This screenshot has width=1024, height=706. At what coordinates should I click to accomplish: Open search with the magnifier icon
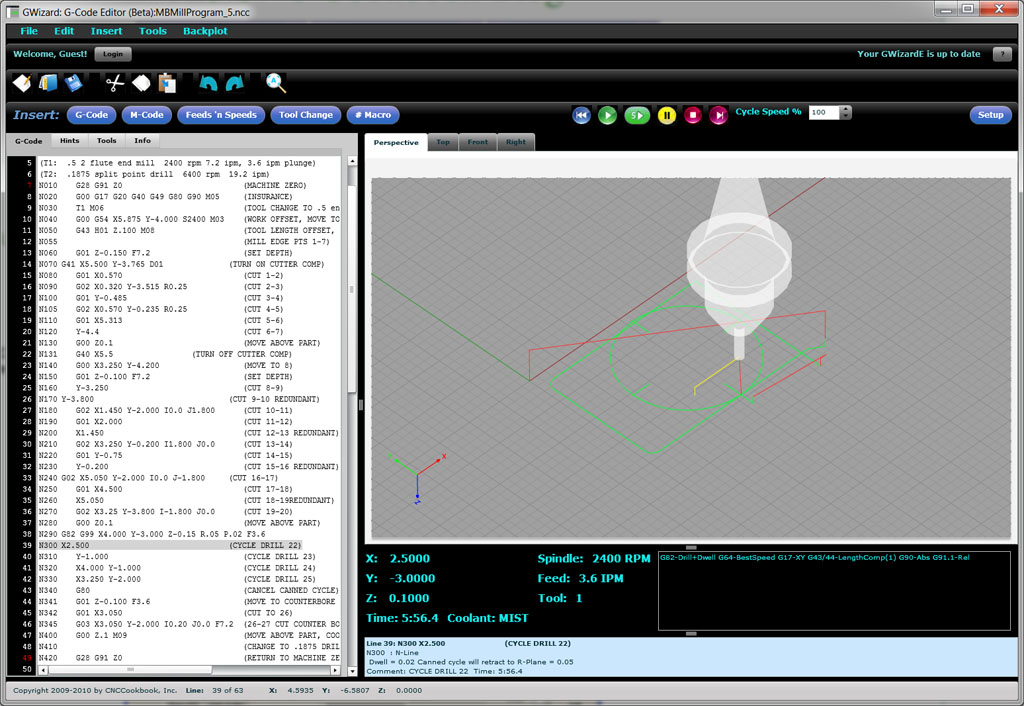tap(275, 83)
